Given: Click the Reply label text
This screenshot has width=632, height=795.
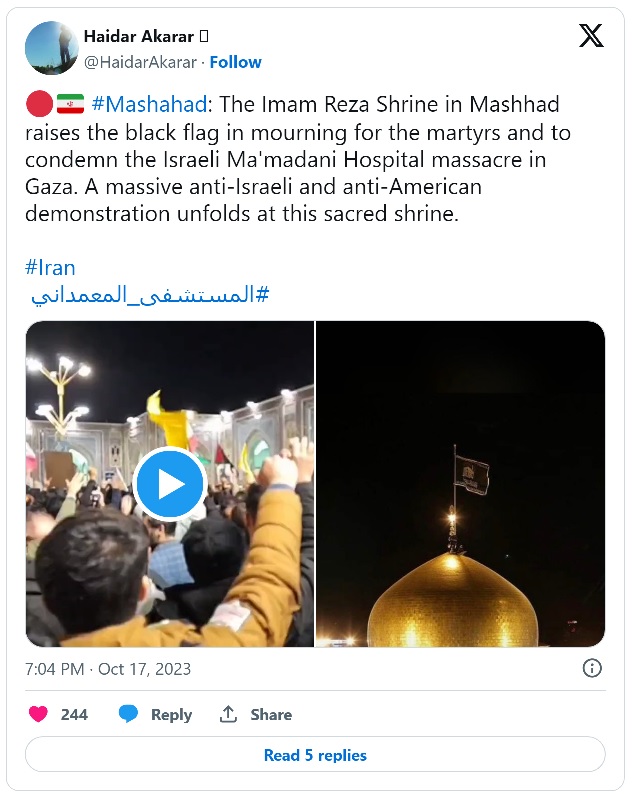Looking at the screenshot, I should (x=171, y=714).
